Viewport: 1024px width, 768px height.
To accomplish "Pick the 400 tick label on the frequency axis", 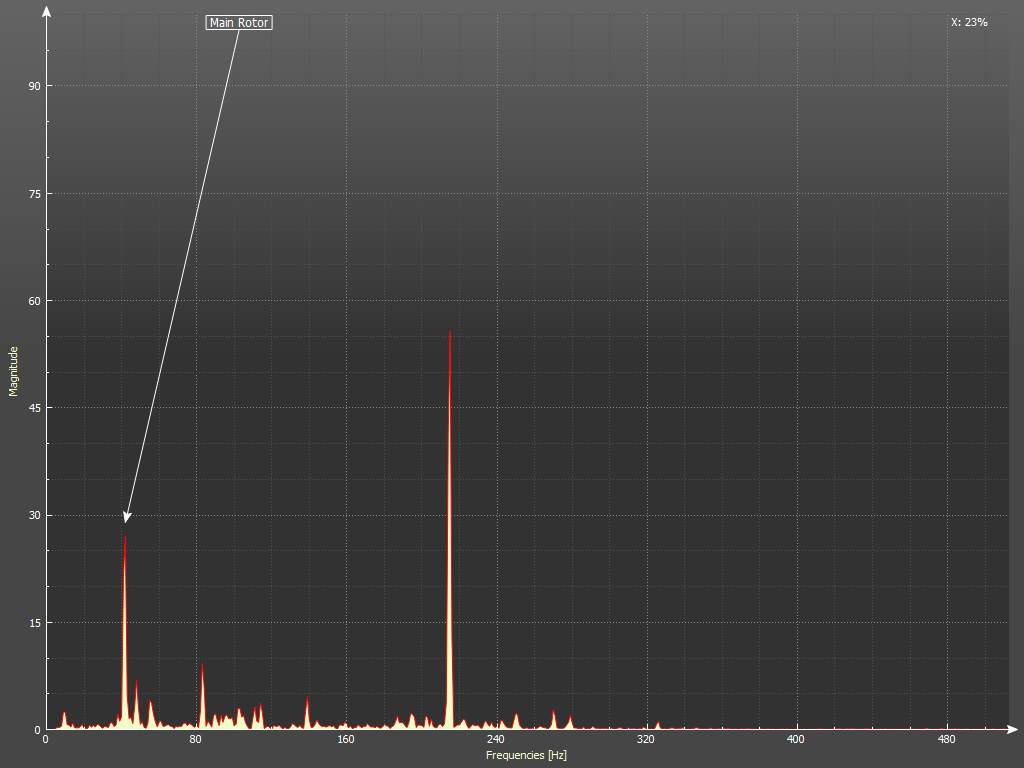I will (796, 740).
